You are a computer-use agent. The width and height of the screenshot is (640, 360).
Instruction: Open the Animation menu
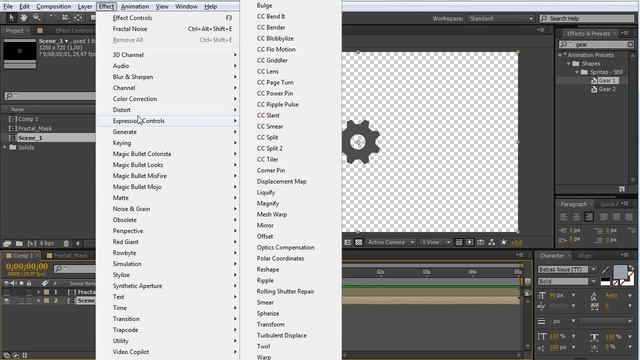135,7
